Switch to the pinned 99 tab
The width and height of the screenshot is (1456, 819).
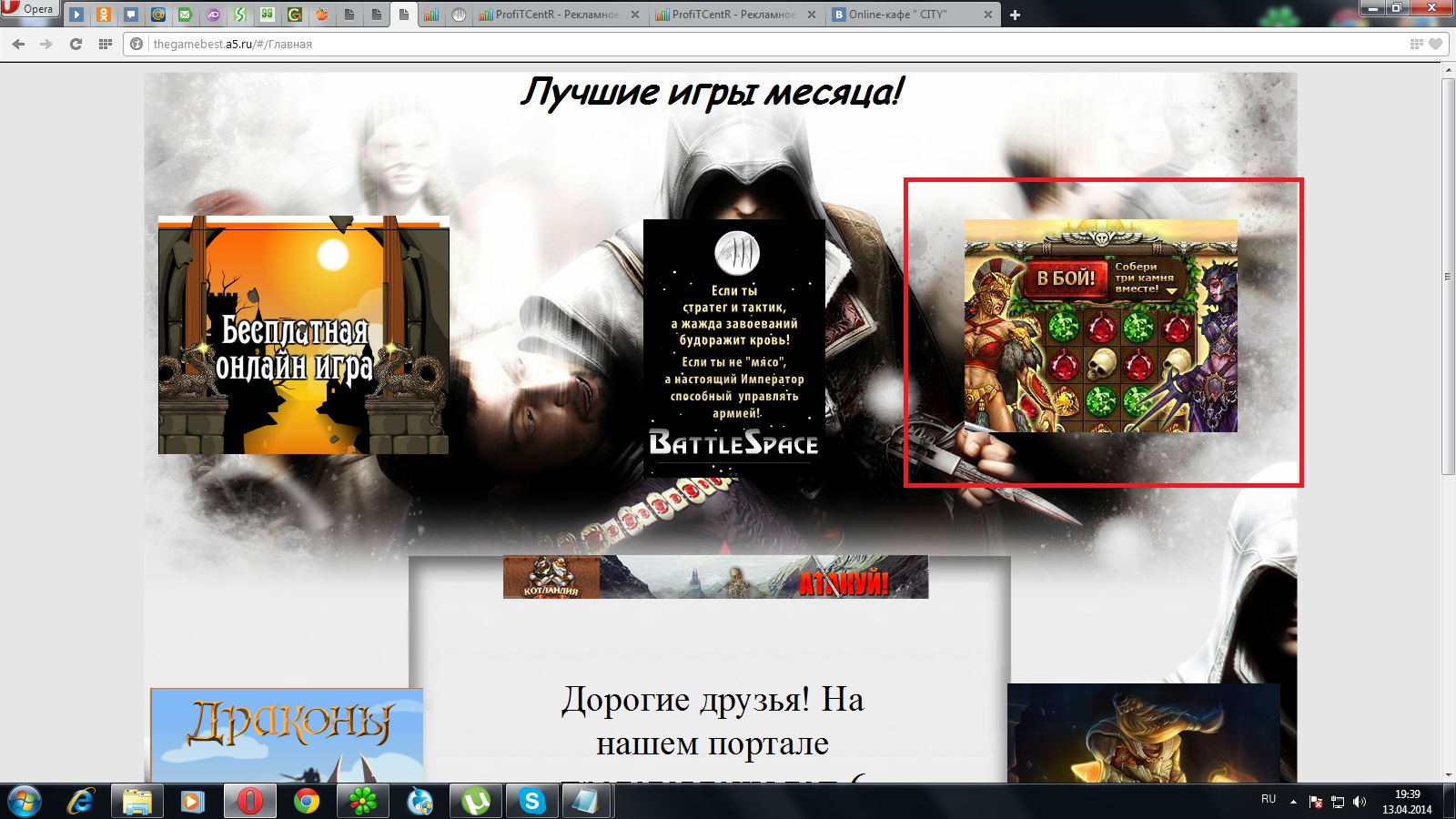(268, 15)
